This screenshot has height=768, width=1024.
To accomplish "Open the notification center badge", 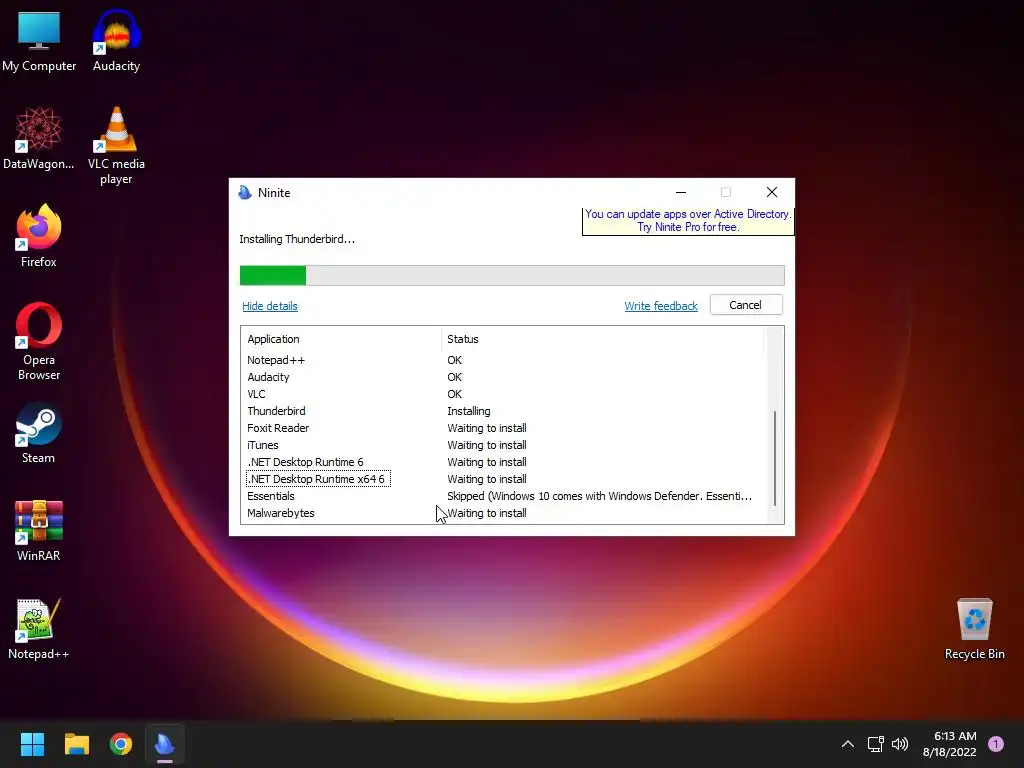I will (996, 744).
